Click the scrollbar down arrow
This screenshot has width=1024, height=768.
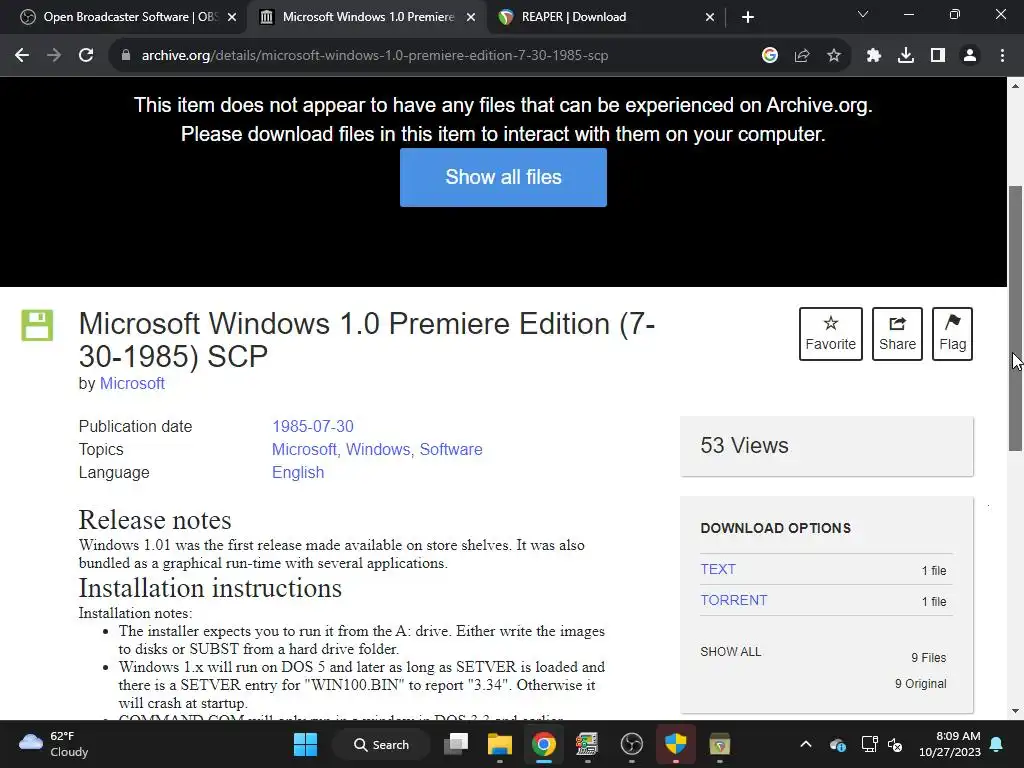[x=1016, y=711]
